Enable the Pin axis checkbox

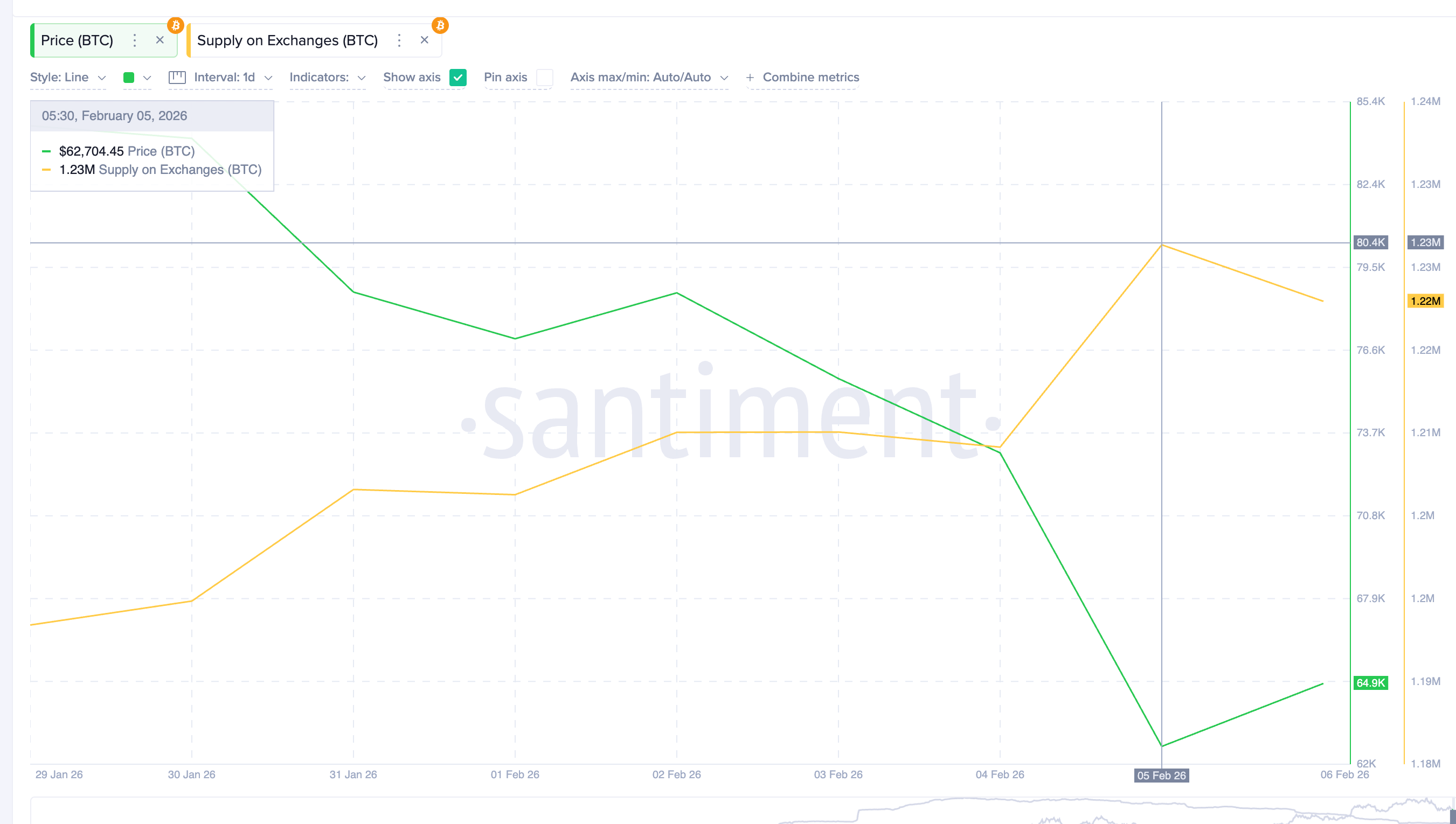544,78
